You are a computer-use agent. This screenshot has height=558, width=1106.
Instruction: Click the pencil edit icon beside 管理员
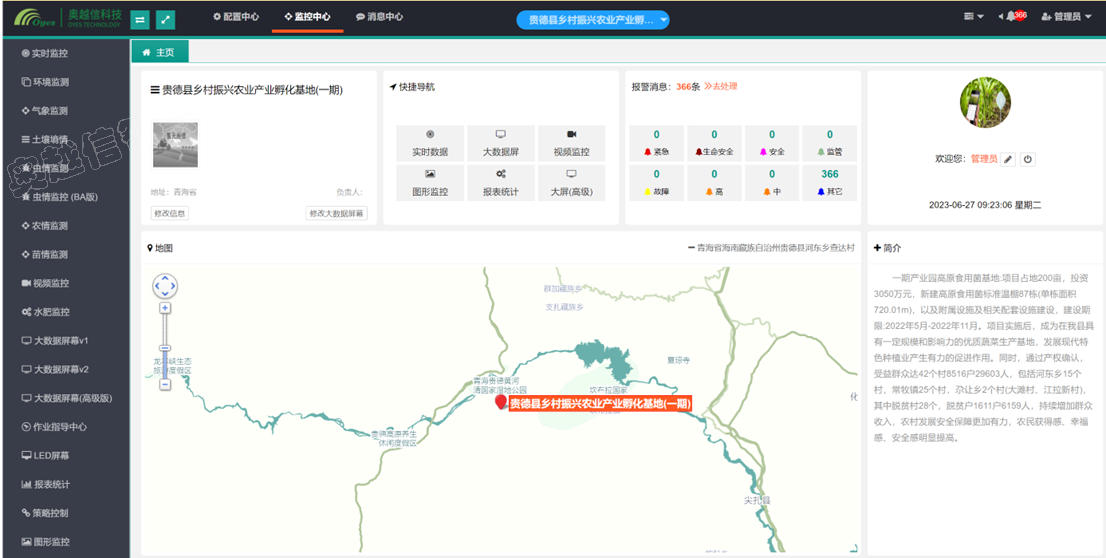coord(1009,159)
